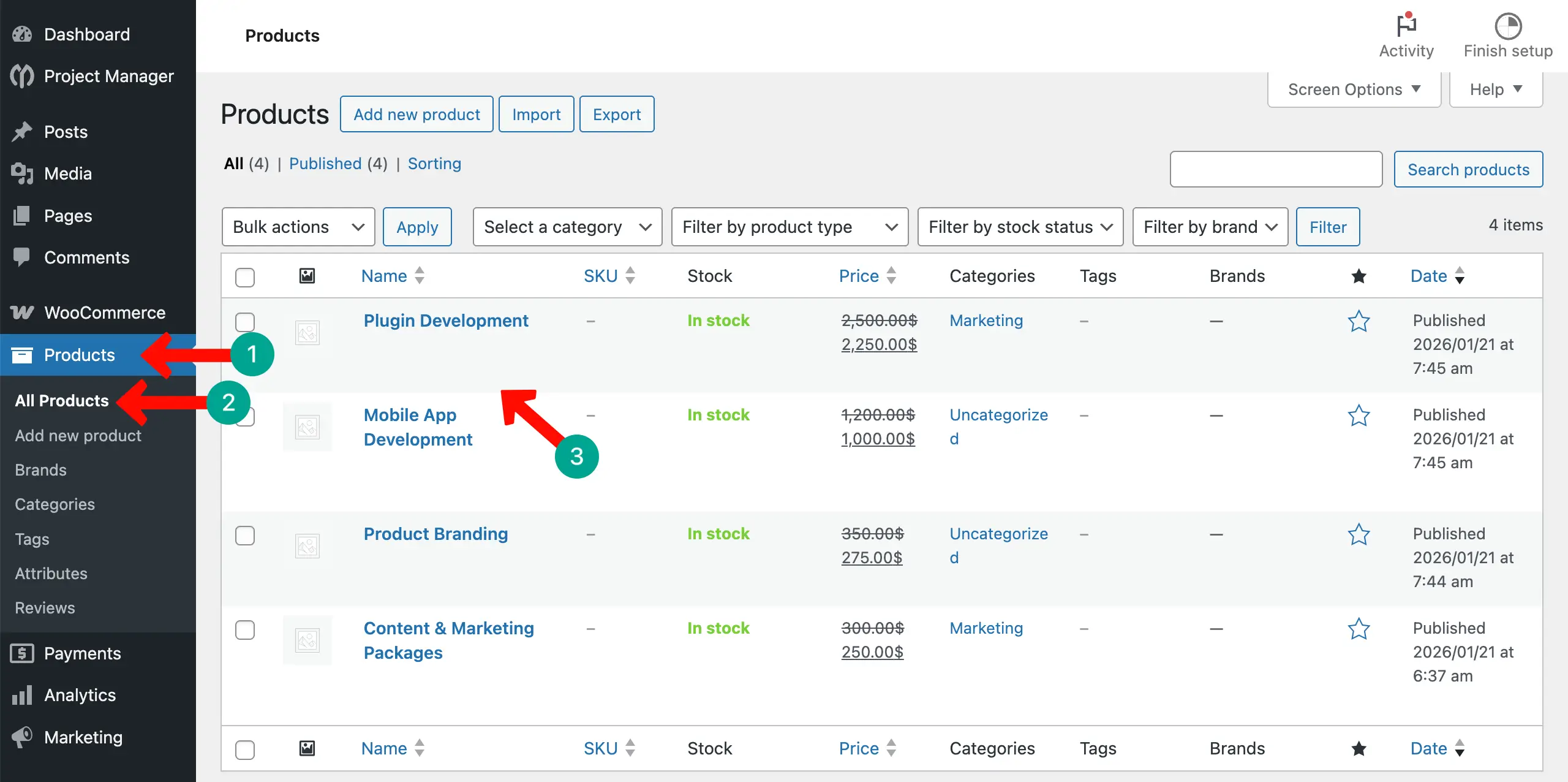Click the Comments speech-bubble icon

21,257
